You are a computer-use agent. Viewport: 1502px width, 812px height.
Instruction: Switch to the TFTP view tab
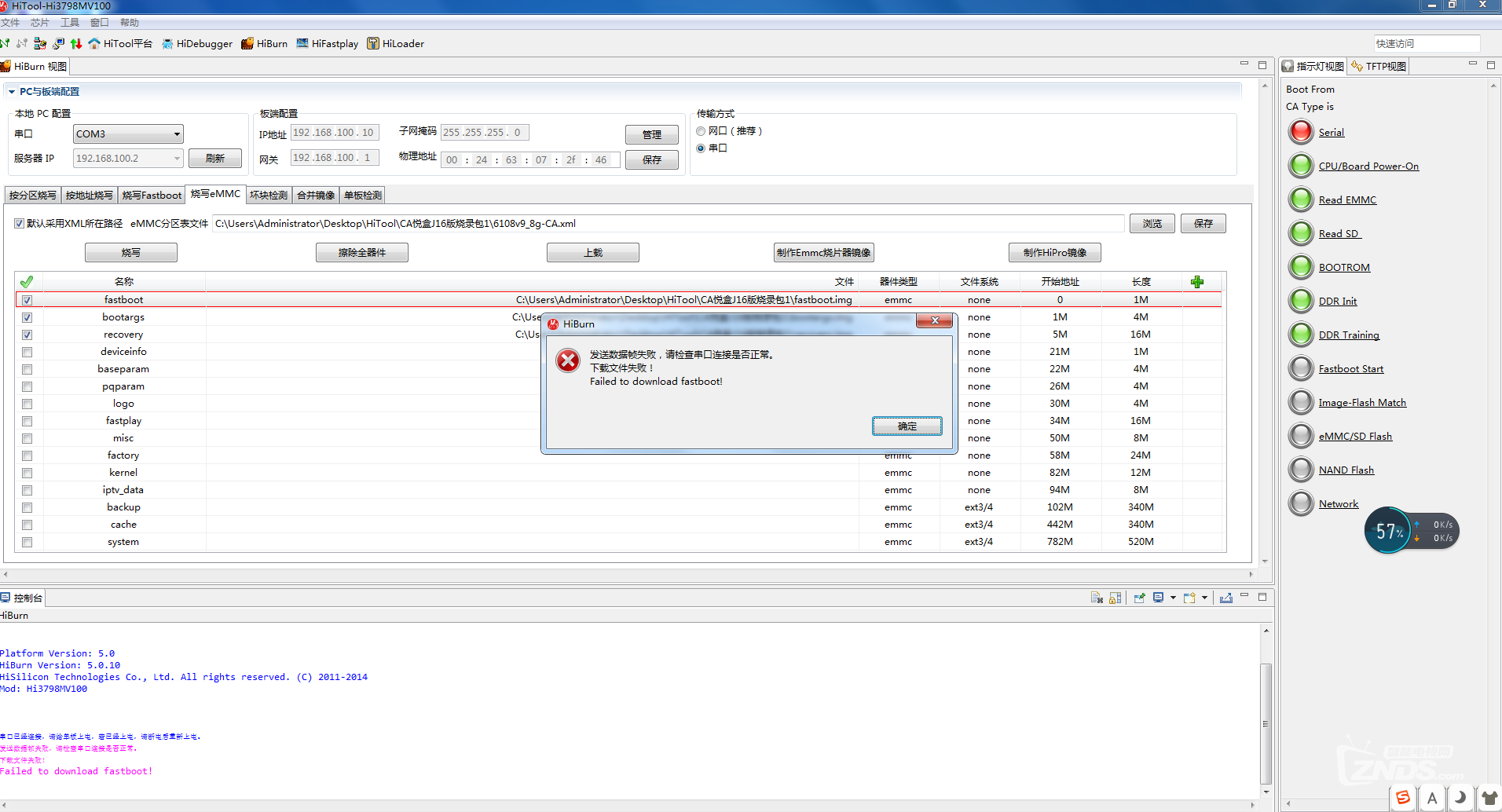1378,66
